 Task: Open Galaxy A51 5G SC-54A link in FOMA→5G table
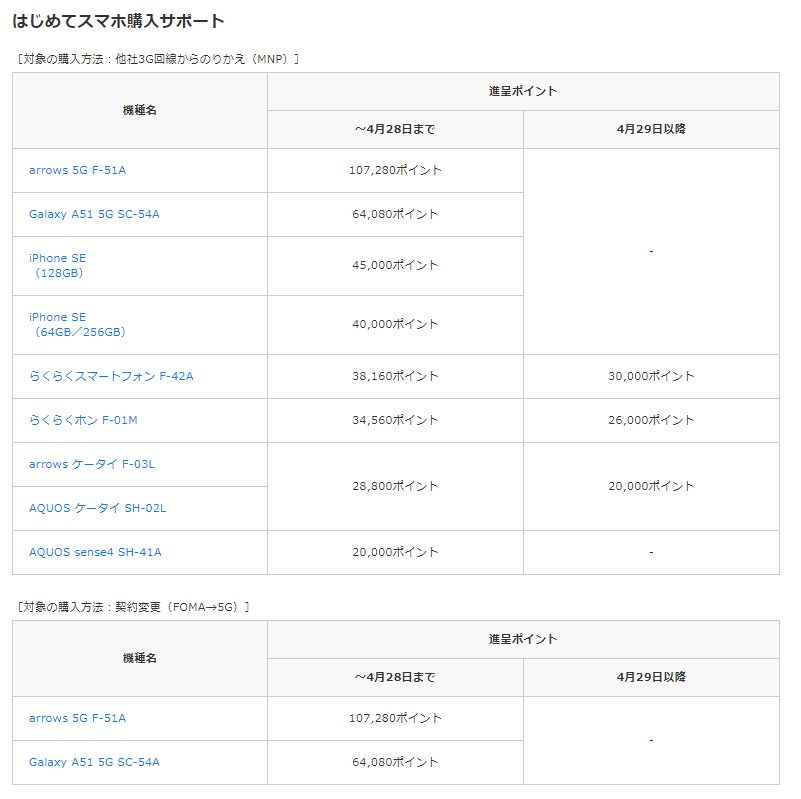pyautogui.click(x=94, y=762)
